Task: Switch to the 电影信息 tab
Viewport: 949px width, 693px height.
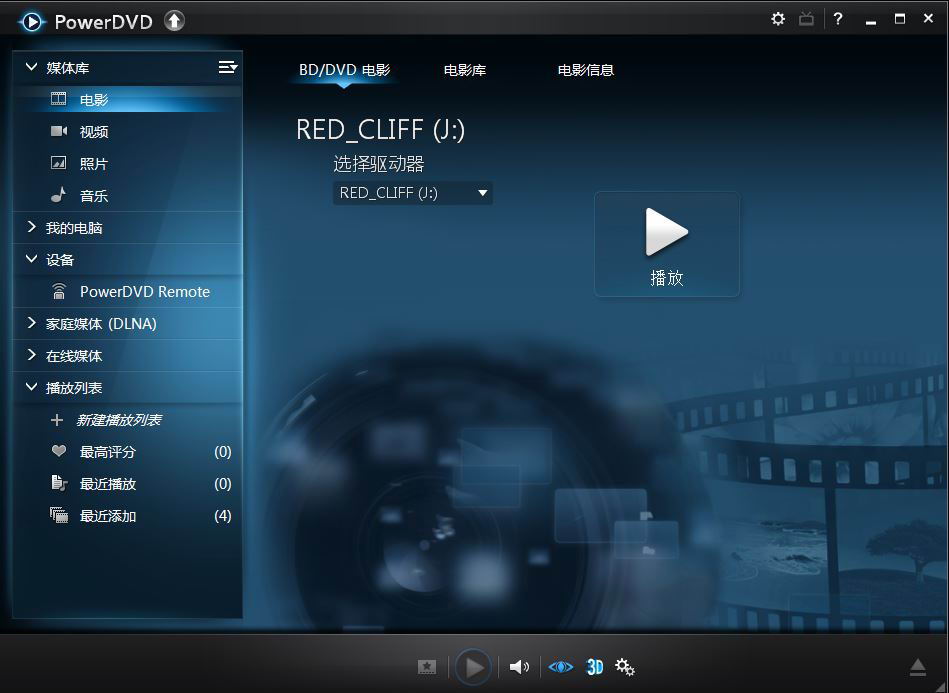Action: pos(585,70)
